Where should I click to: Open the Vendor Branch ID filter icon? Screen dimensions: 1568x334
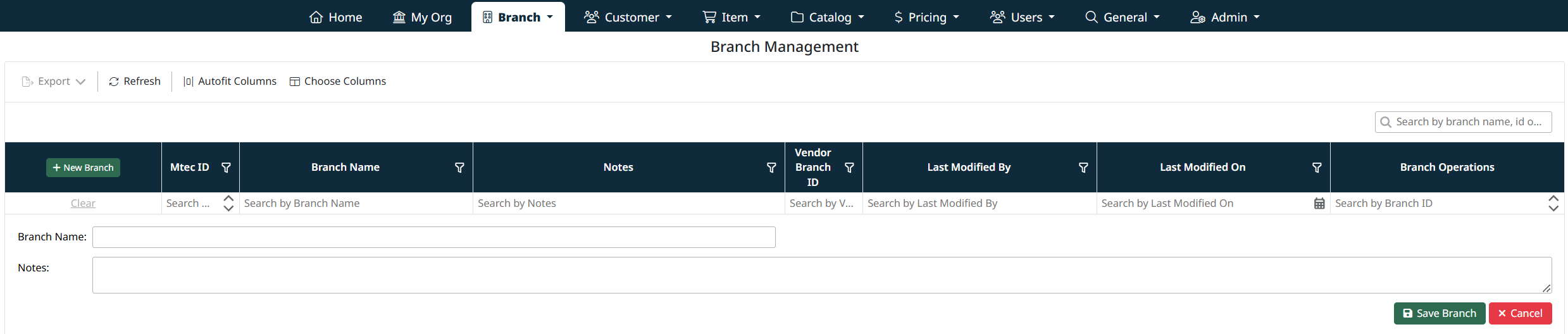[849, 168]
